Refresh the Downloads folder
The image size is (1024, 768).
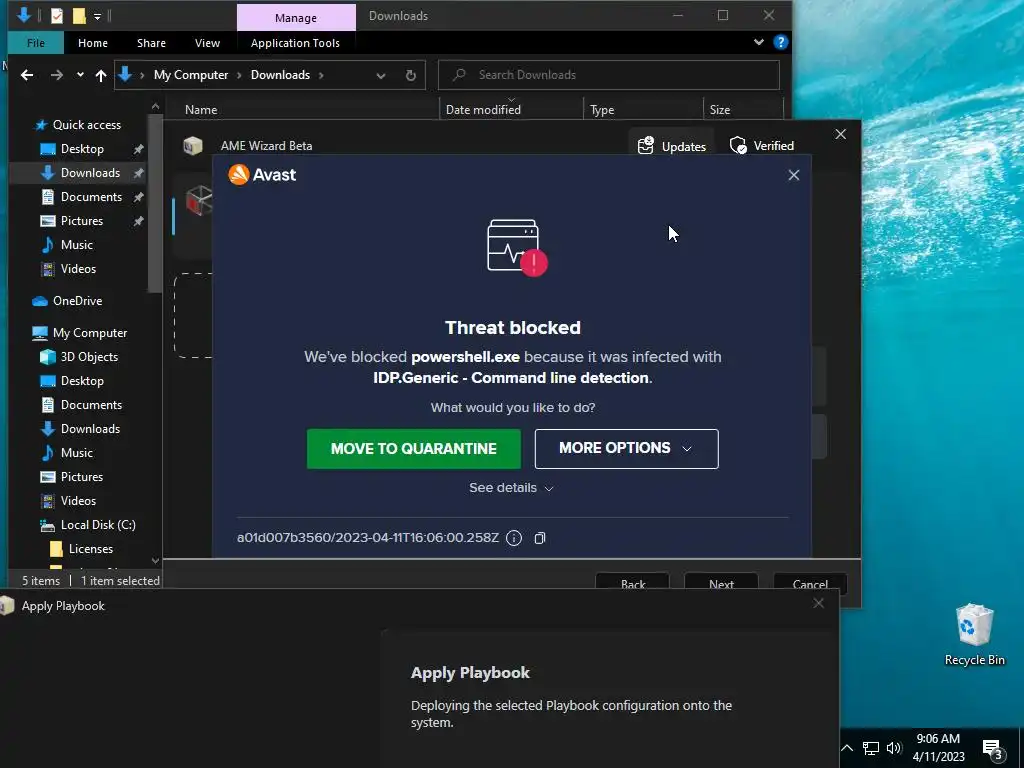click(411, 75)
